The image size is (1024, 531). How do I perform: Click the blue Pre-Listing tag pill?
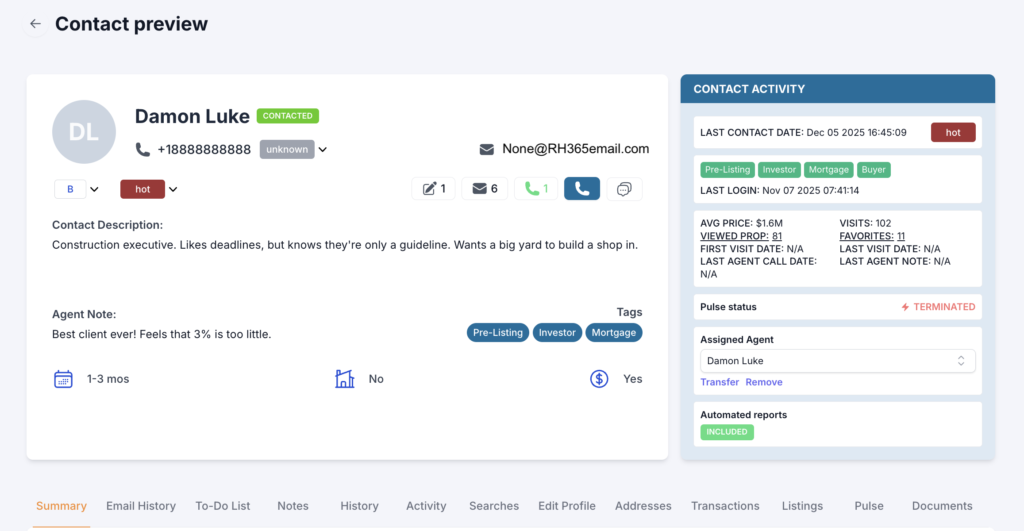coord(498,332)
